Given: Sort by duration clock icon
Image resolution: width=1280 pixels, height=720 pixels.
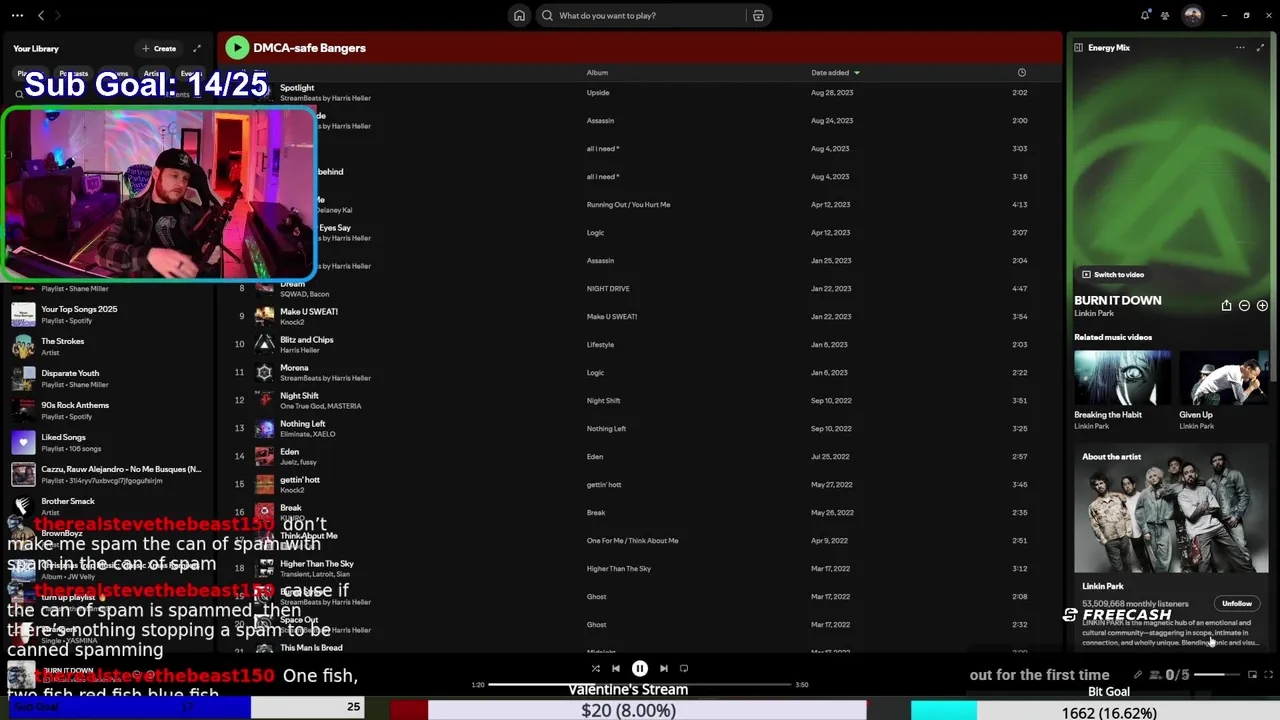Looking at the screenshot, I should click(1021, 72).
